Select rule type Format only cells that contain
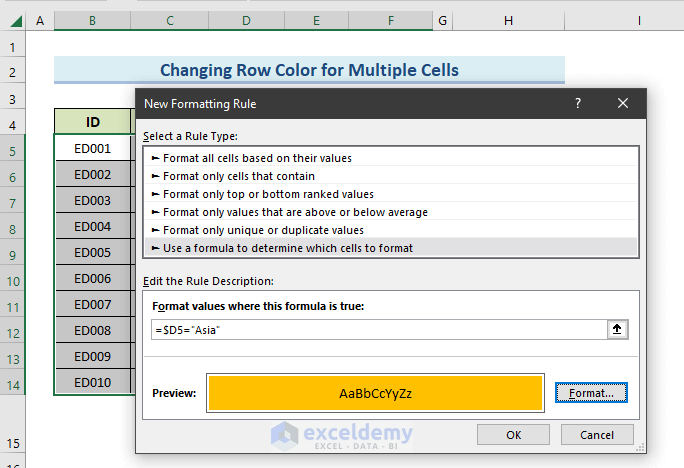Screen dimensions: 684x468 (x=390, y=176)
